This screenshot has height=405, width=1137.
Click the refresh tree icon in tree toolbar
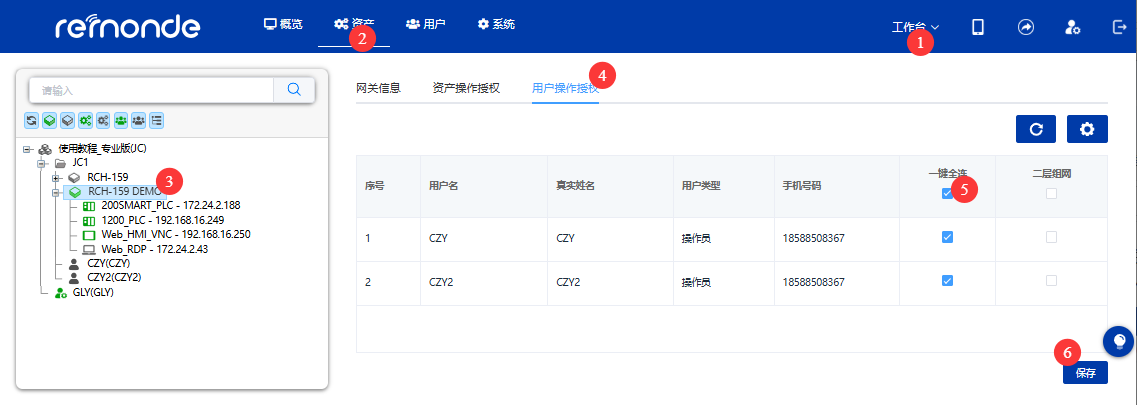(x=32, y=120)
